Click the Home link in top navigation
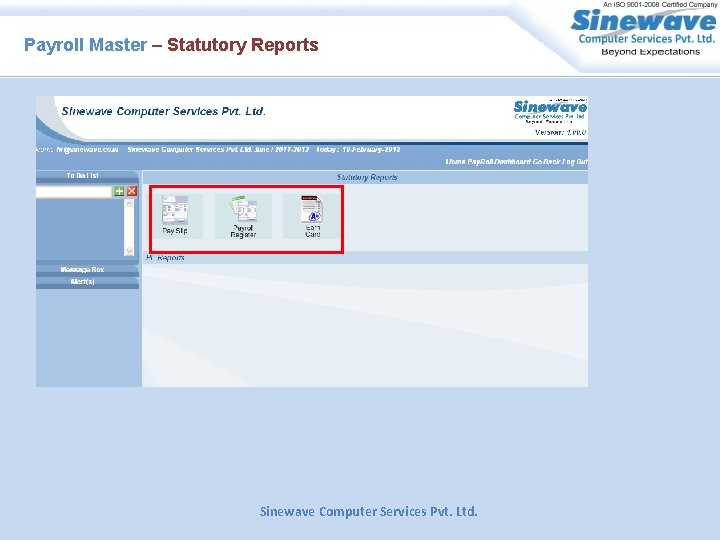The height and width of the screenshot is (540, 720). click(456, 162)
